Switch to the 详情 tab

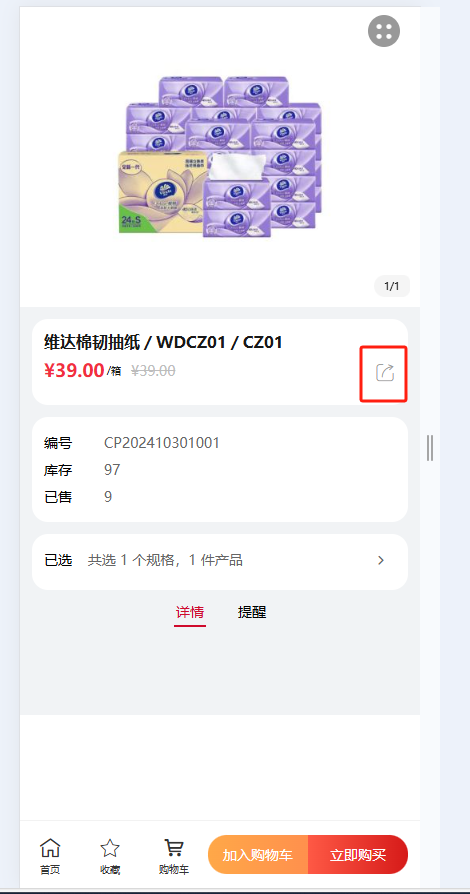(x=190, y=613)
